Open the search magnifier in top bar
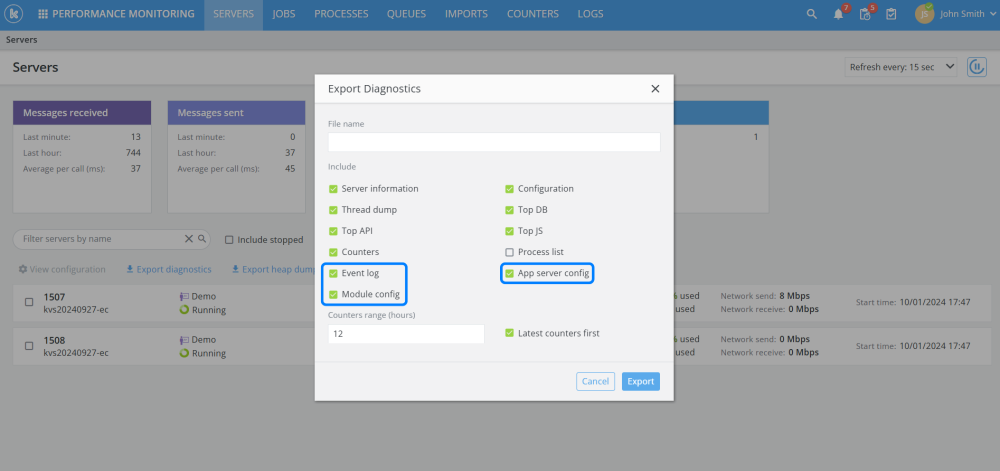The image size is (1000, 471). (x=812, y=14)
